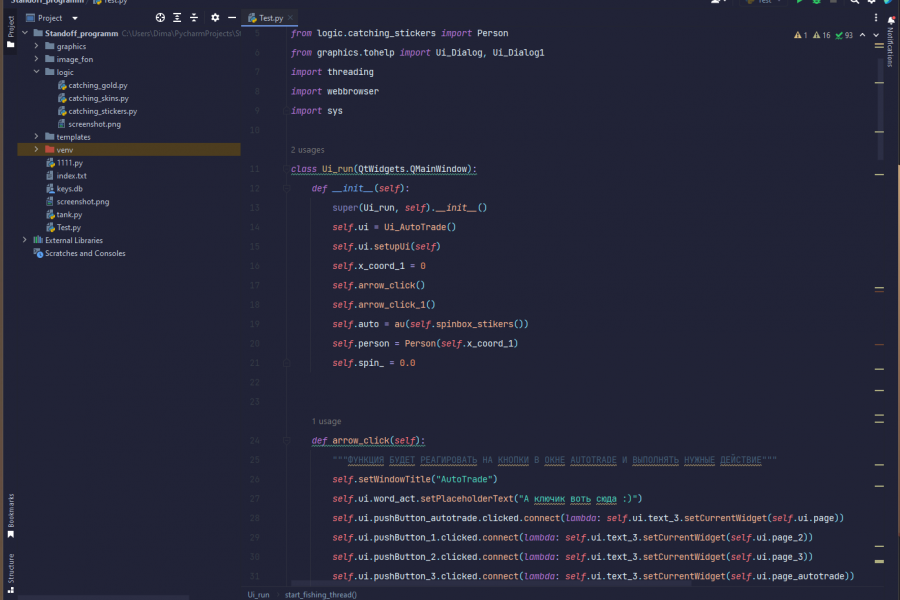Screen dimensions: 900x600
Task: Go to previous highlighted error arrow
Action: tap(862, 35)
